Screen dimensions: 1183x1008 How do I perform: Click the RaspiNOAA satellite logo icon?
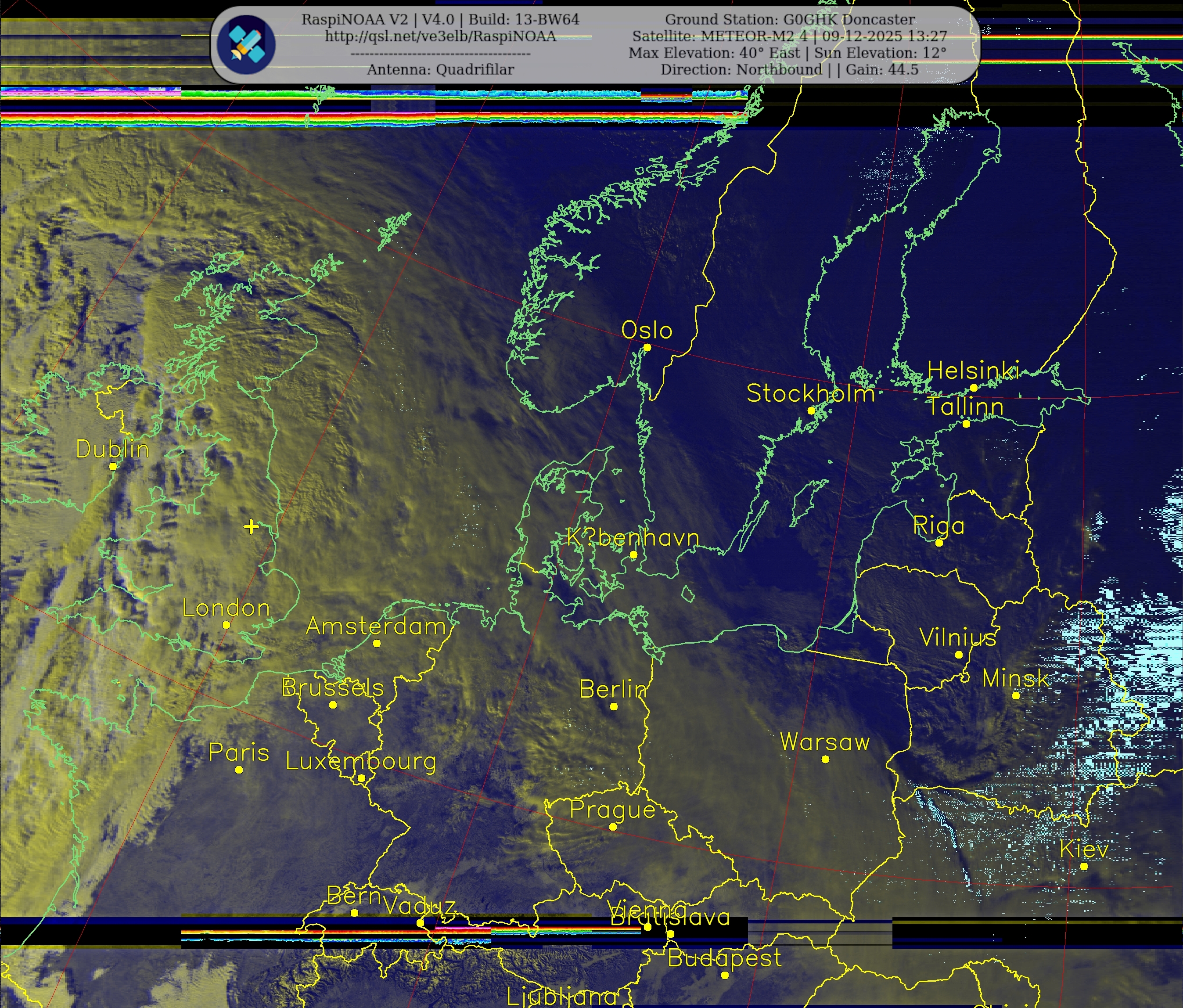(246, 44)
